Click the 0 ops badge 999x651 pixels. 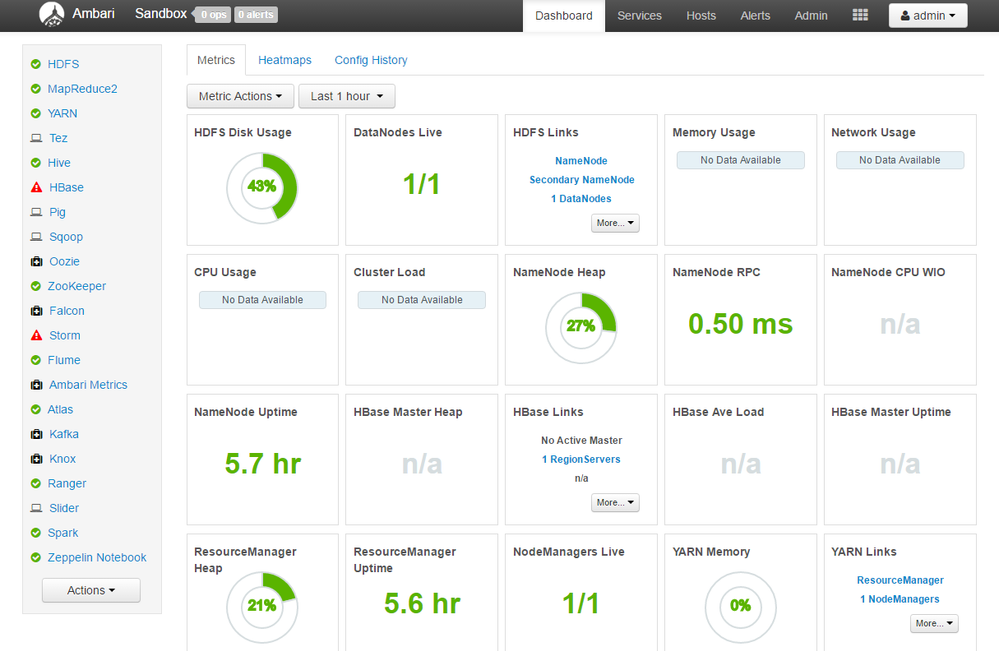pyautogui.click(x=213, y=15)
